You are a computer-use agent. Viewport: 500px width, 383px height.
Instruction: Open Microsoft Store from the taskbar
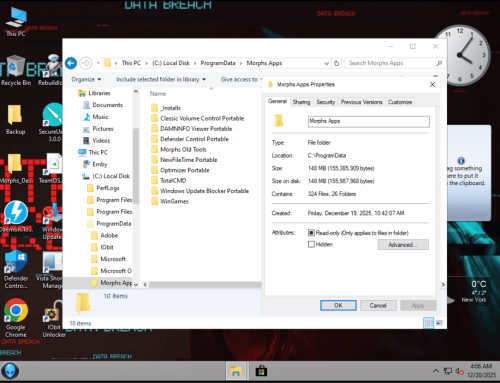[x=261, y=371]
